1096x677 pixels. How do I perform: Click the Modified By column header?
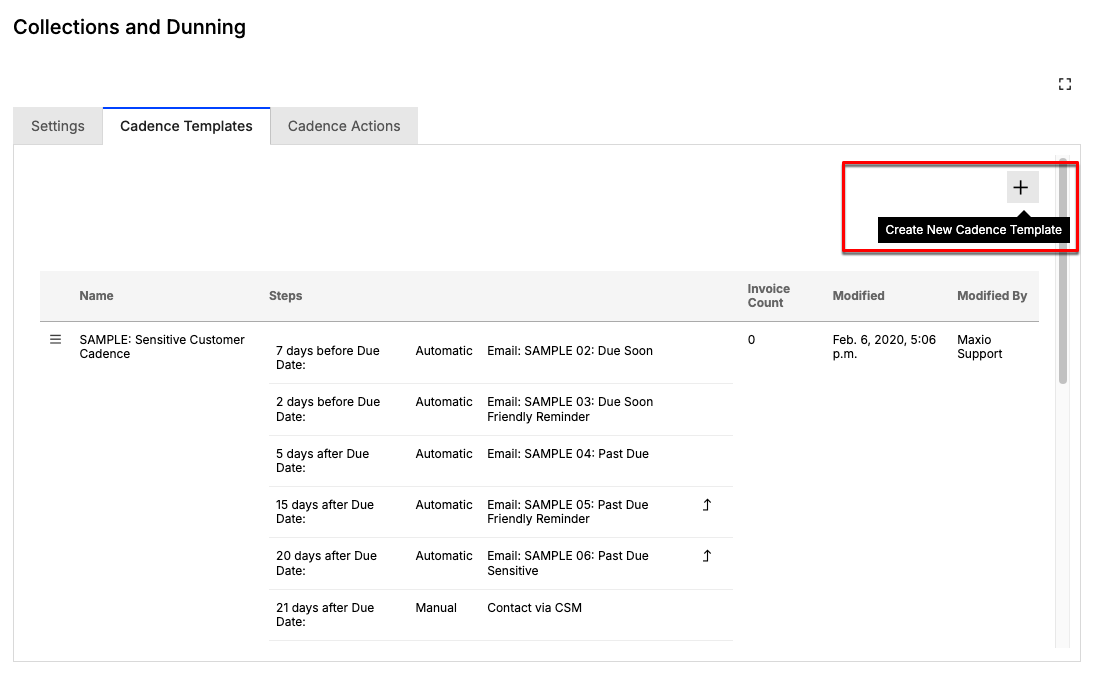991,296
